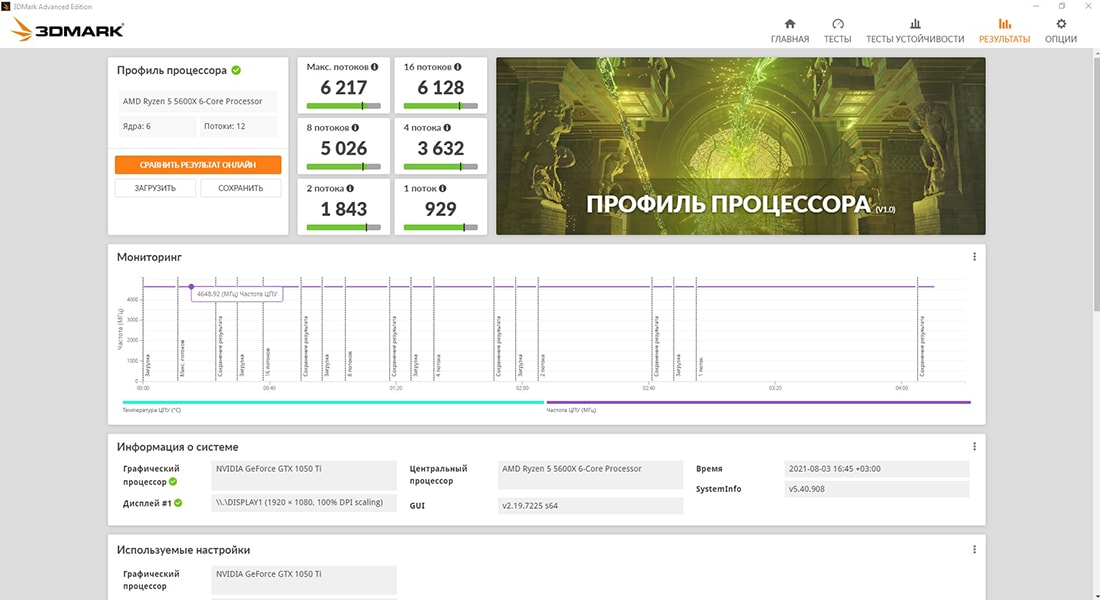The image size is (1100, 600).
Task: Click the Загрузить button
Action: click(x=155, y=188)
